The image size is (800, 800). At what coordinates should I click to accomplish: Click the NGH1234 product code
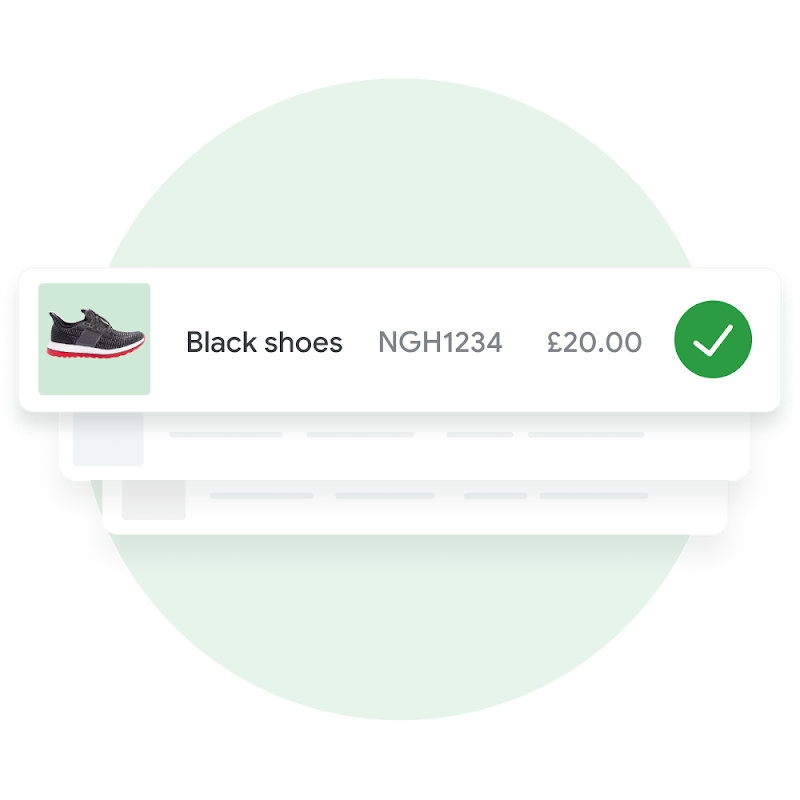point(440,342)
